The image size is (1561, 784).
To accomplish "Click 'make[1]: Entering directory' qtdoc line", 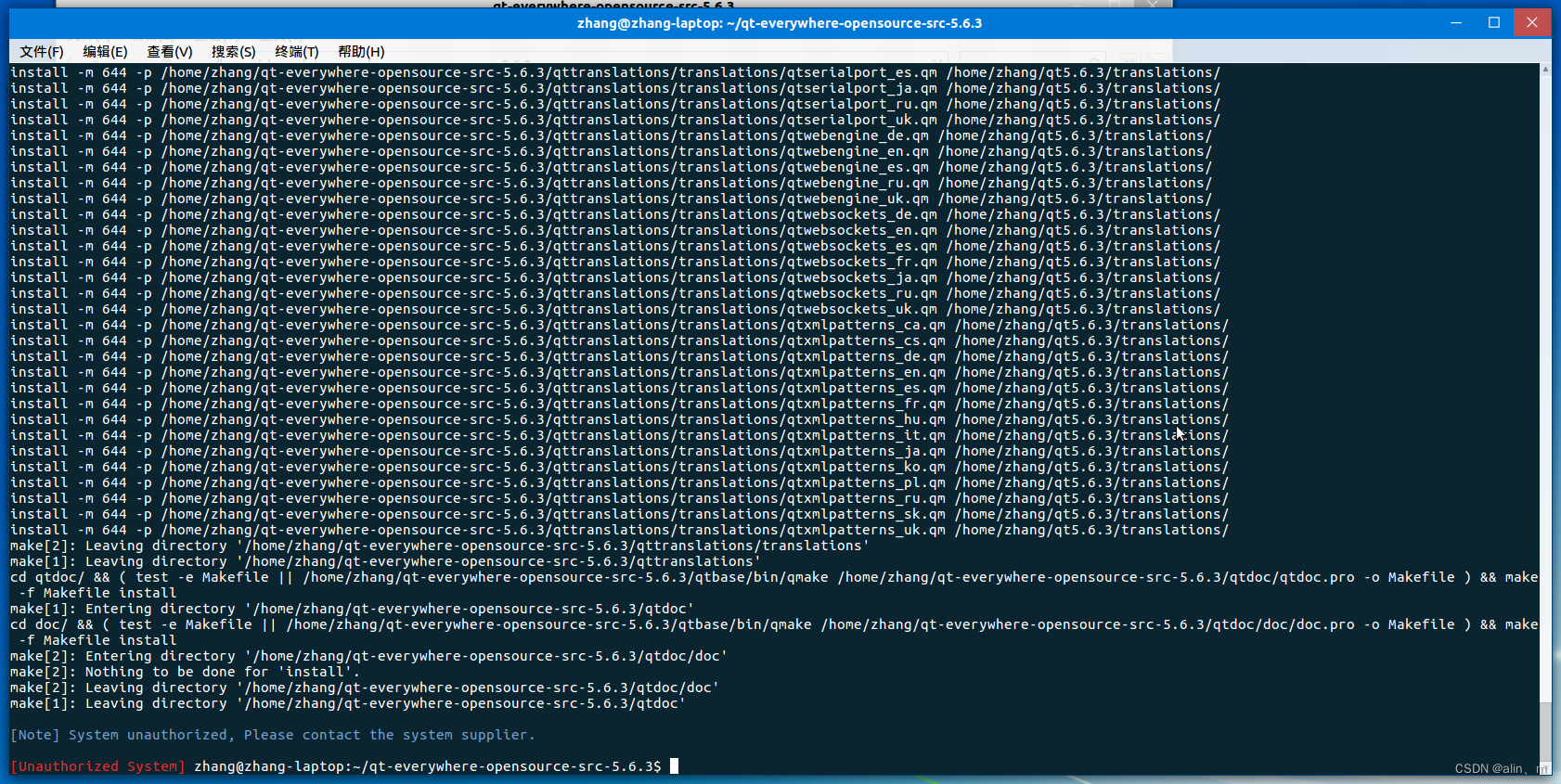I will [x=352, y=609].
